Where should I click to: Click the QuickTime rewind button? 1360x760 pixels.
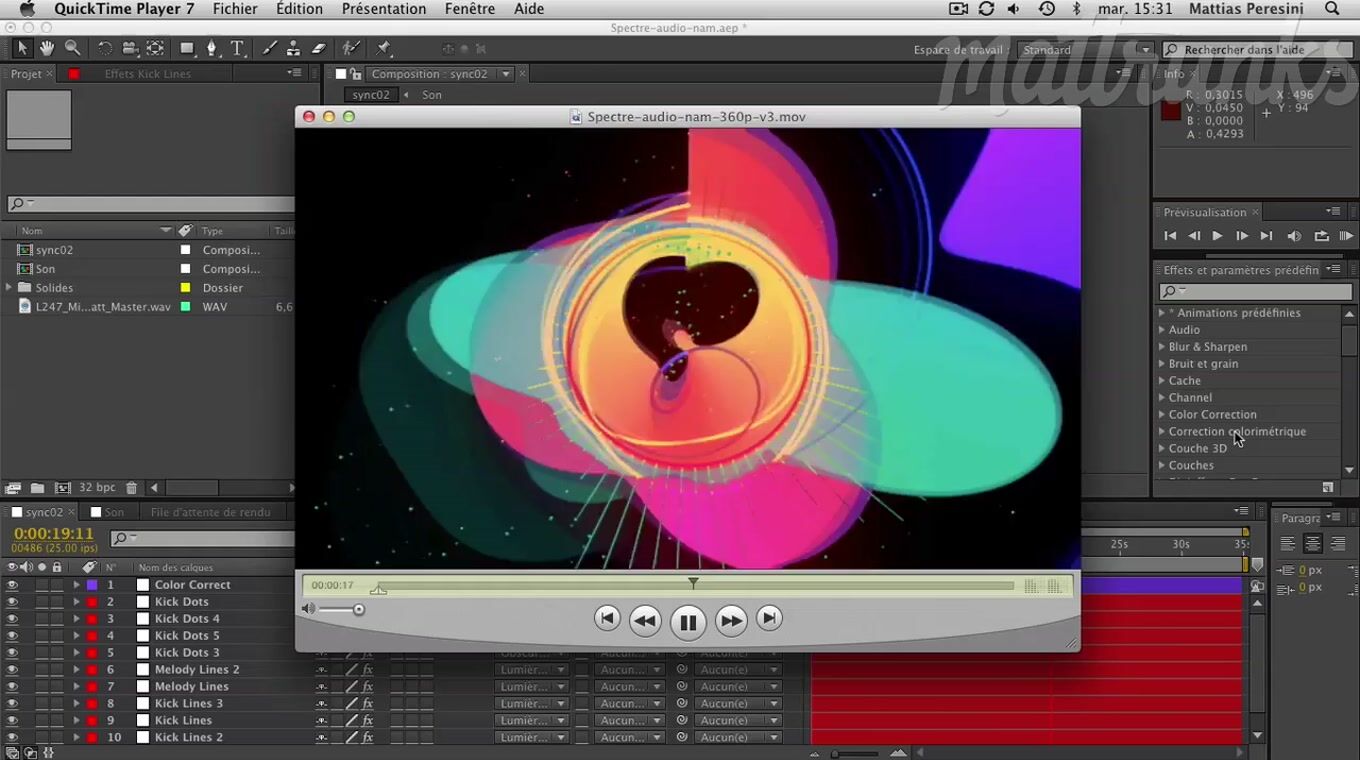point(645,621)
